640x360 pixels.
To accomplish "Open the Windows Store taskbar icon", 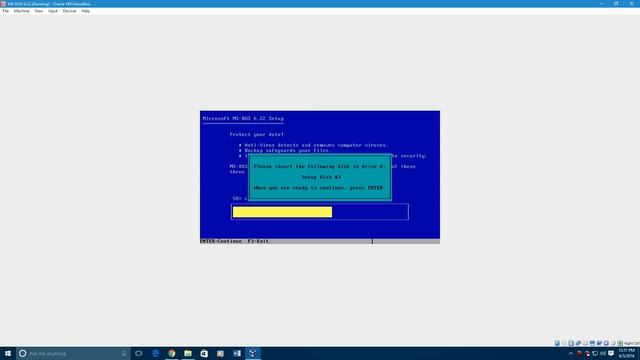I will (x=204, y=353).
